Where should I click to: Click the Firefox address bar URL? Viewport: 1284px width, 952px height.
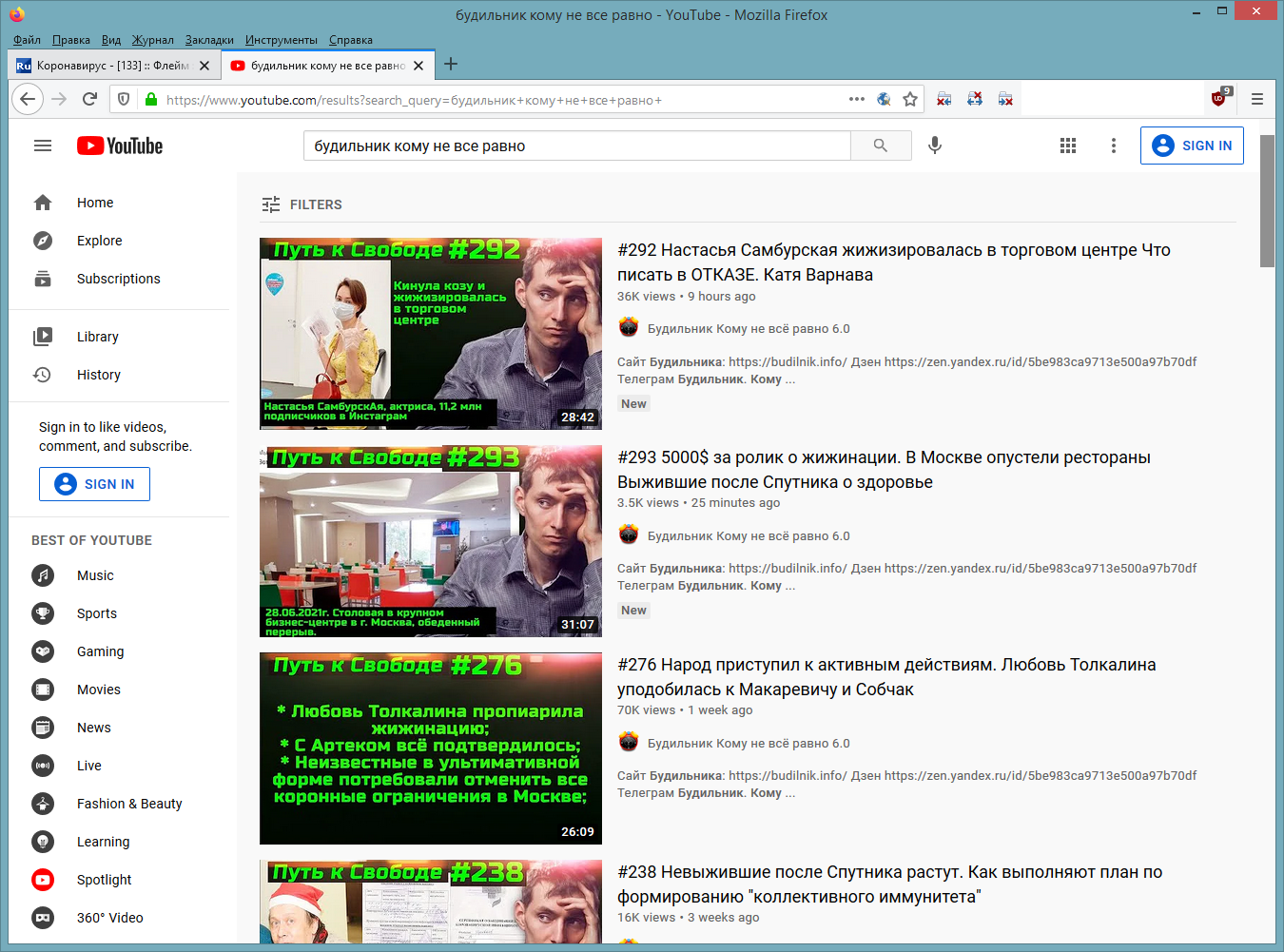click(414, 100)
